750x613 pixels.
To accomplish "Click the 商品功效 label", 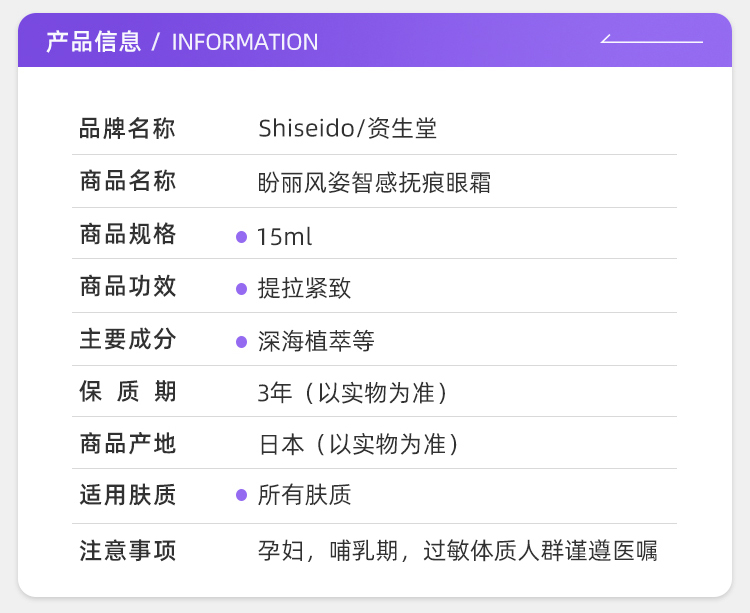I will (x=127, y=287).
